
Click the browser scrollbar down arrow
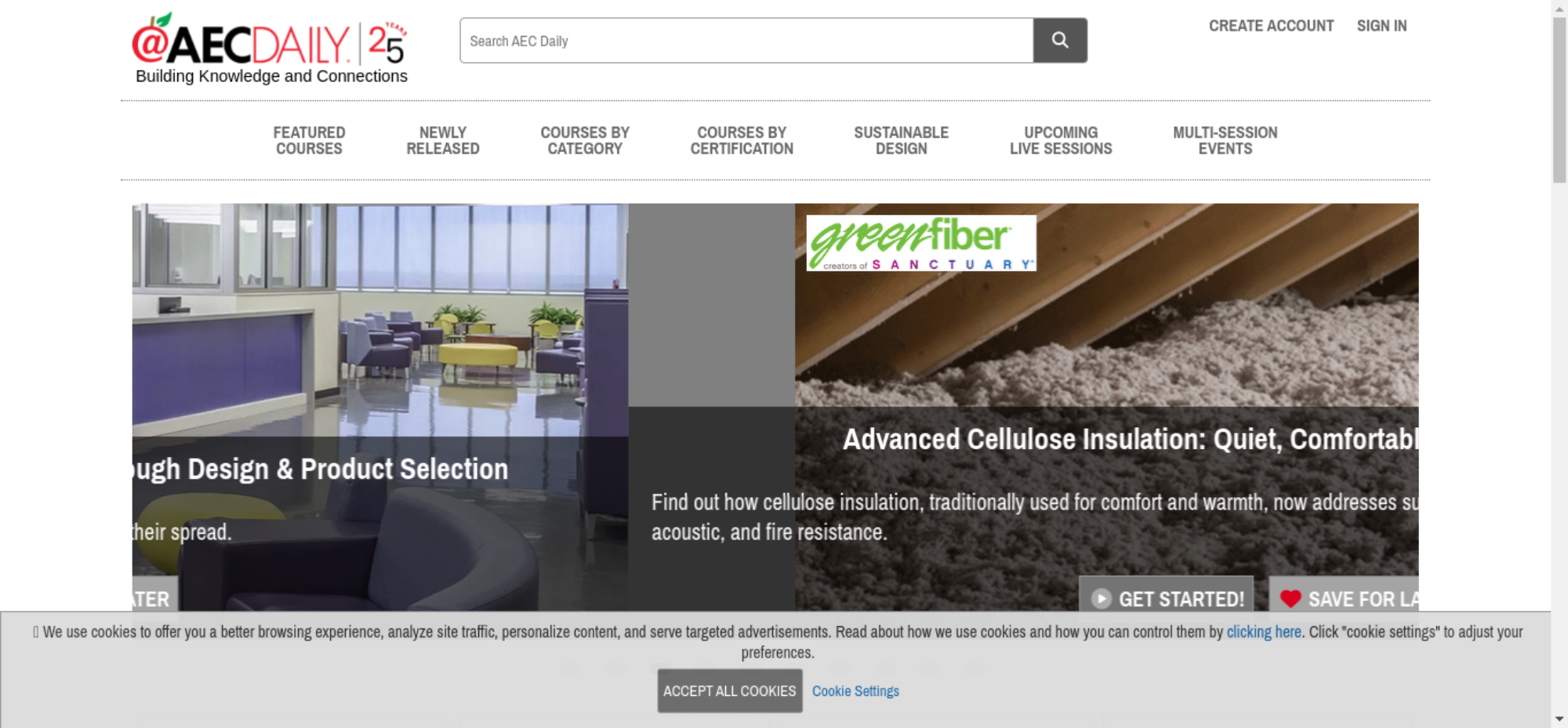point(1559,719)
